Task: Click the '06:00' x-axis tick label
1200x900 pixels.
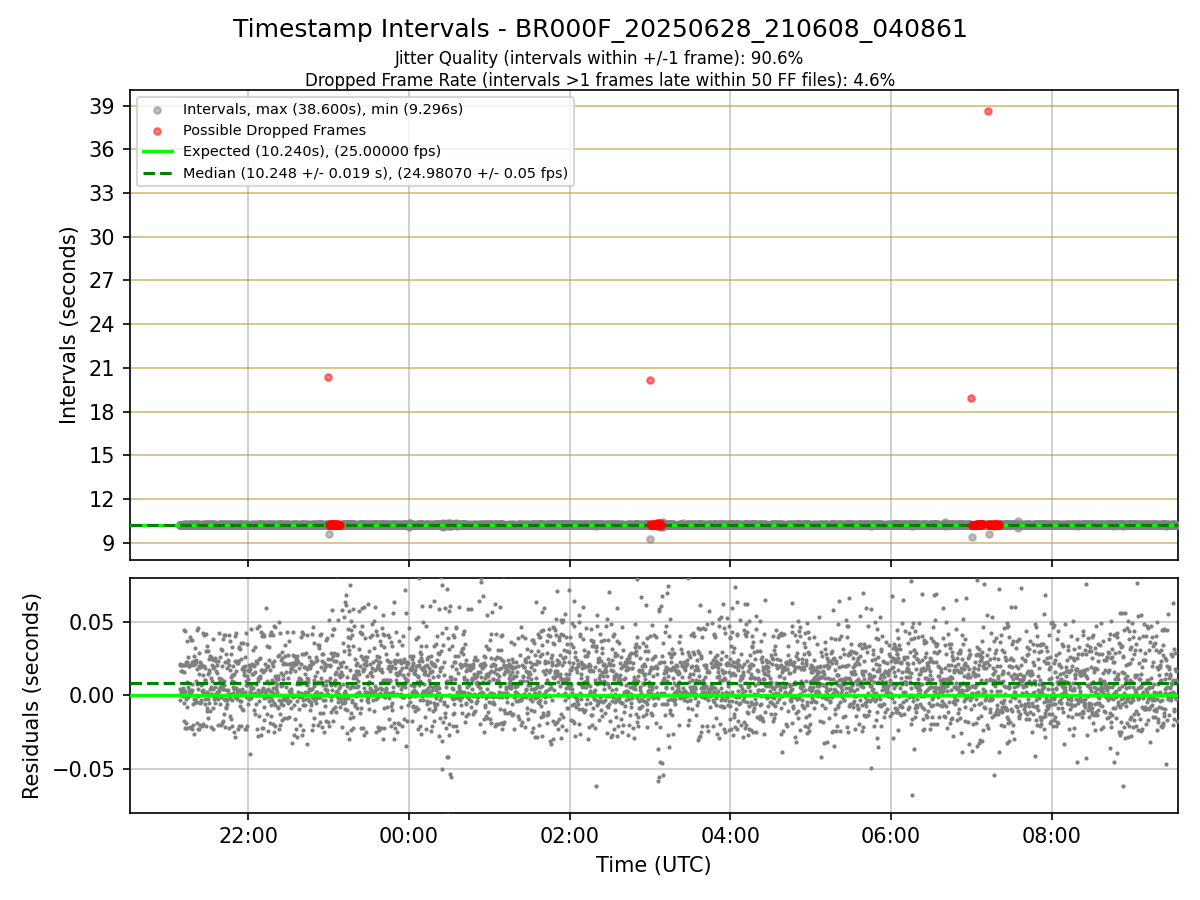Action: point(891,835)
